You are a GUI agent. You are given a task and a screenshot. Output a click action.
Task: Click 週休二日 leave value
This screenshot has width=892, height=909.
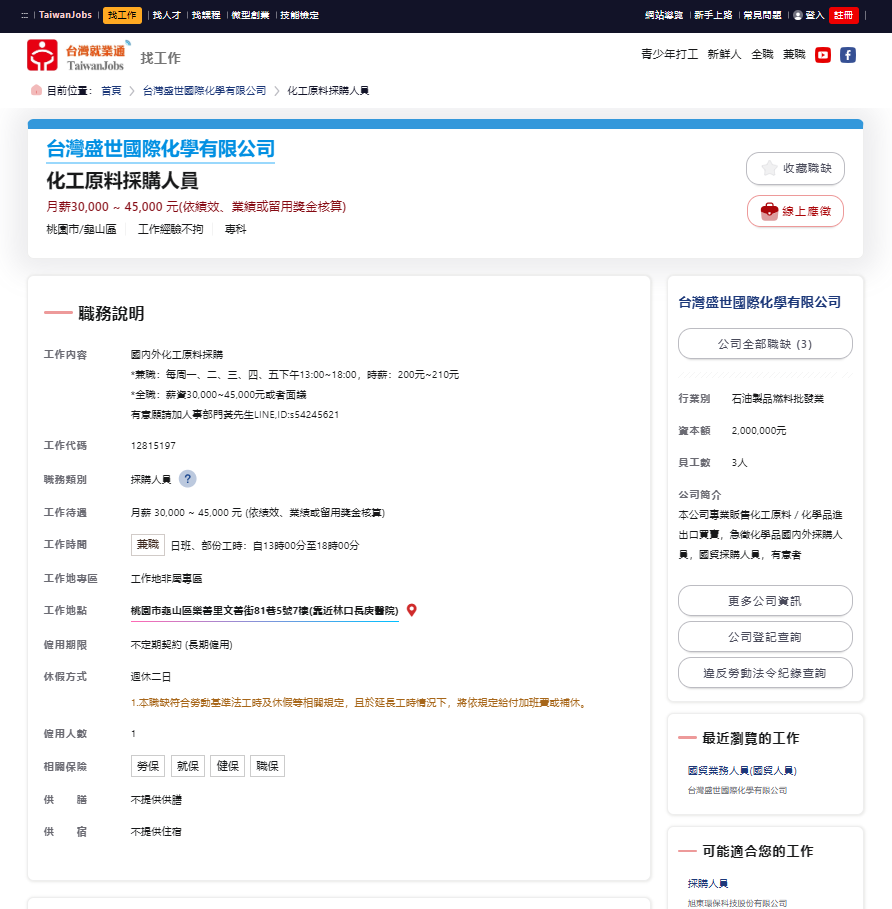tap(151, 677)
